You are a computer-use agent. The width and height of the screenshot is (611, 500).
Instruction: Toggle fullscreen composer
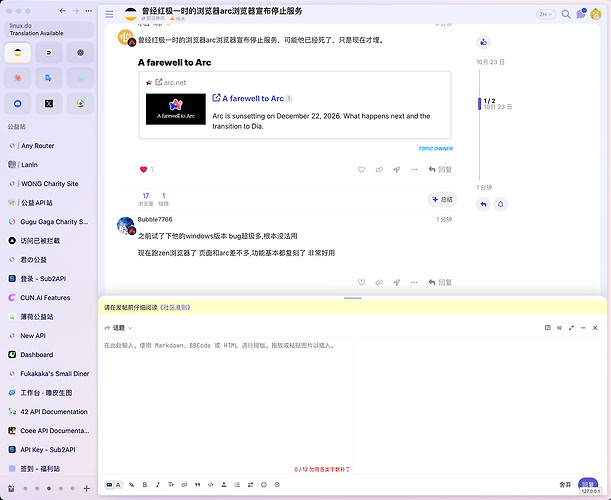(571, 328)
